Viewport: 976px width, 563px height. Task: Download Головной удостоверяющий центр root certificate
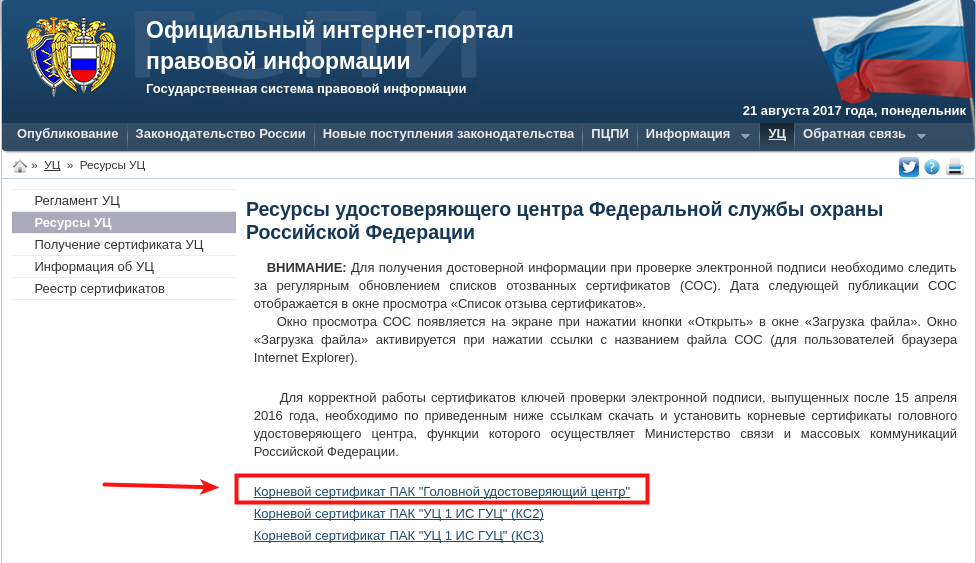coord(441,492)
